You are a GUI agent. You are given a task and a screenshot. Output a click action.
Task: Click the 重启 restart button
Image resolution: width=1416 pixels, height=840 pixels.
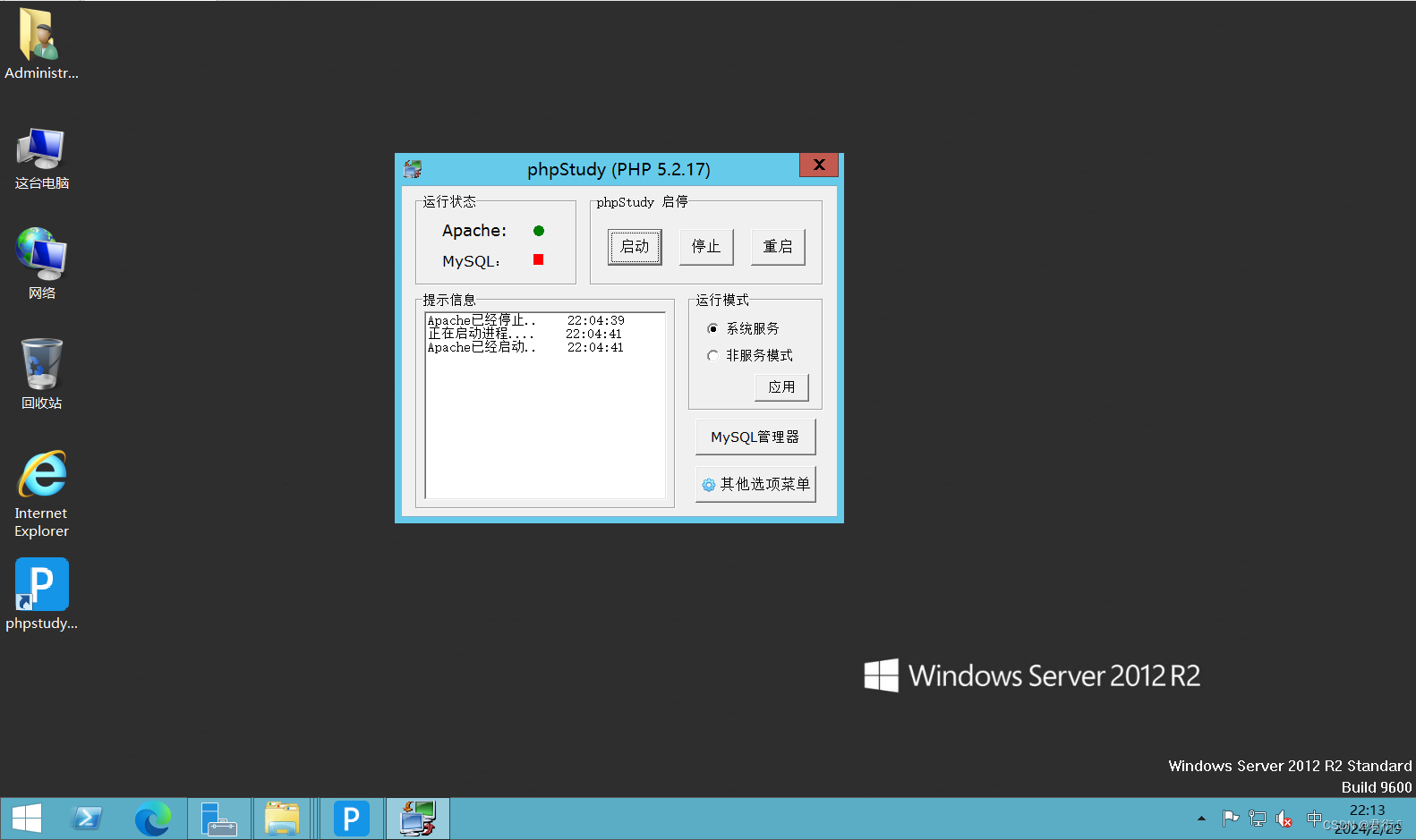pyautogui.click(x=778, y=247)
